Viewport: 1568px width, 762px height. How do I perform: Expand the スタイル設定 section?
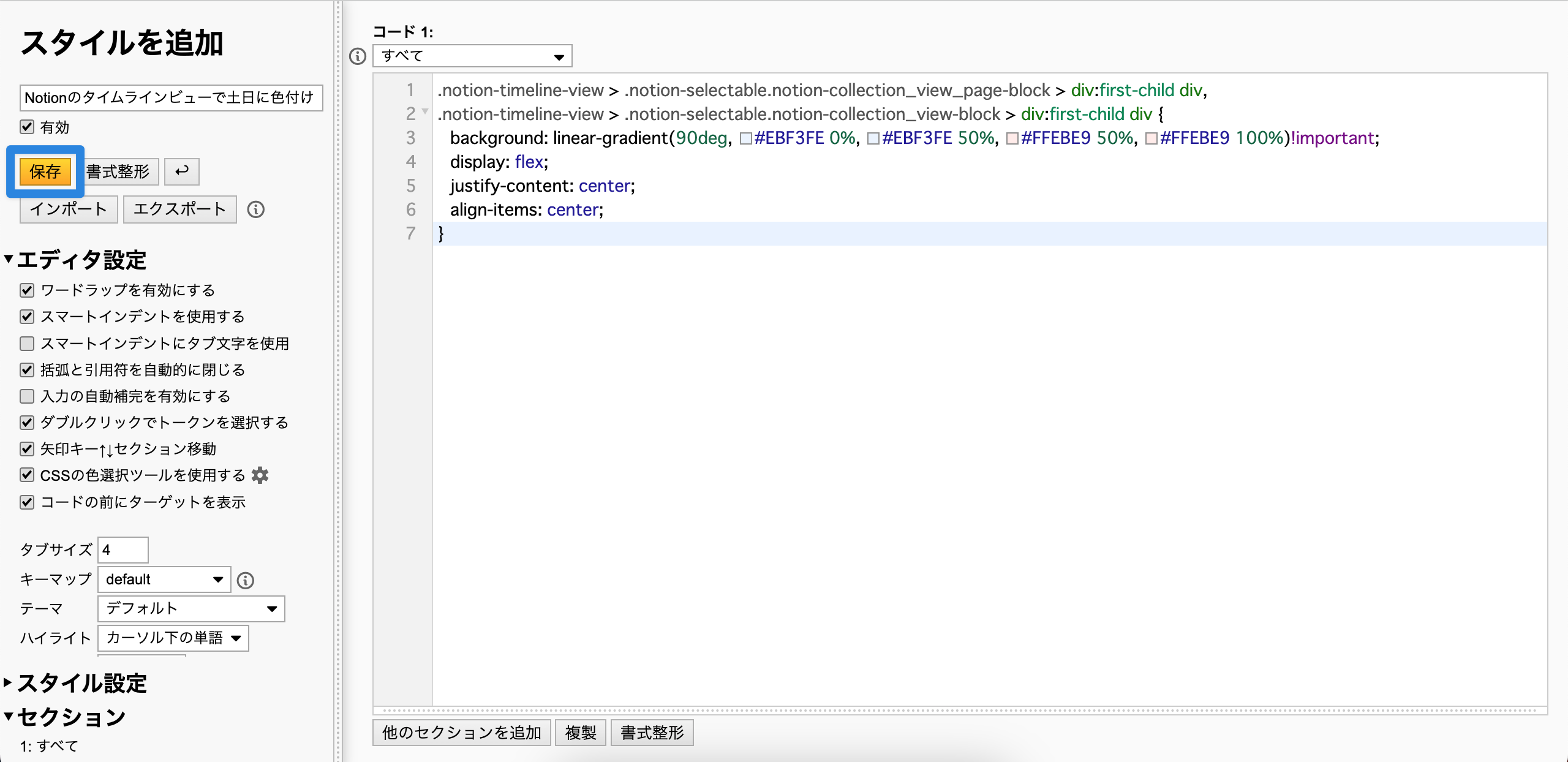76,683
